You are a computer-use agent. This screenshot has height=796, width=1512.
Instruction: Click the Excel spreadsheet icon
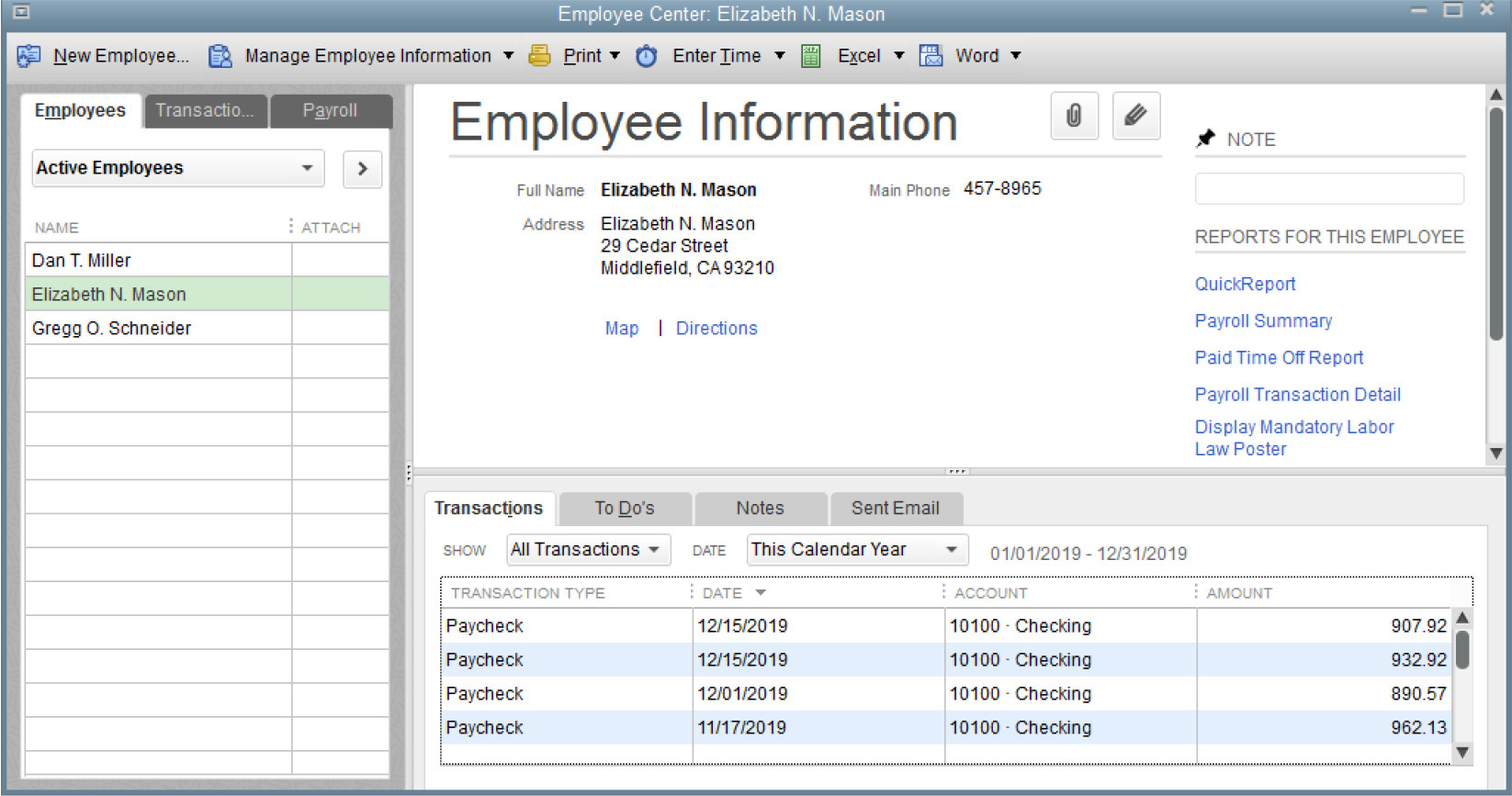(811, 56)
